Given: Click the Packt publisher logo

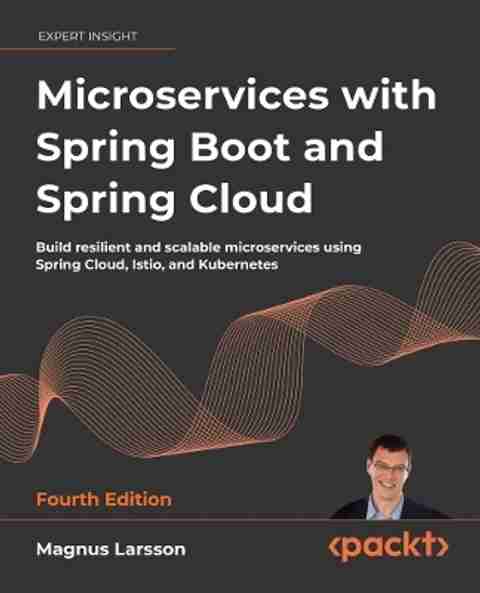Looking at the screenshot, I should (388, 546).
